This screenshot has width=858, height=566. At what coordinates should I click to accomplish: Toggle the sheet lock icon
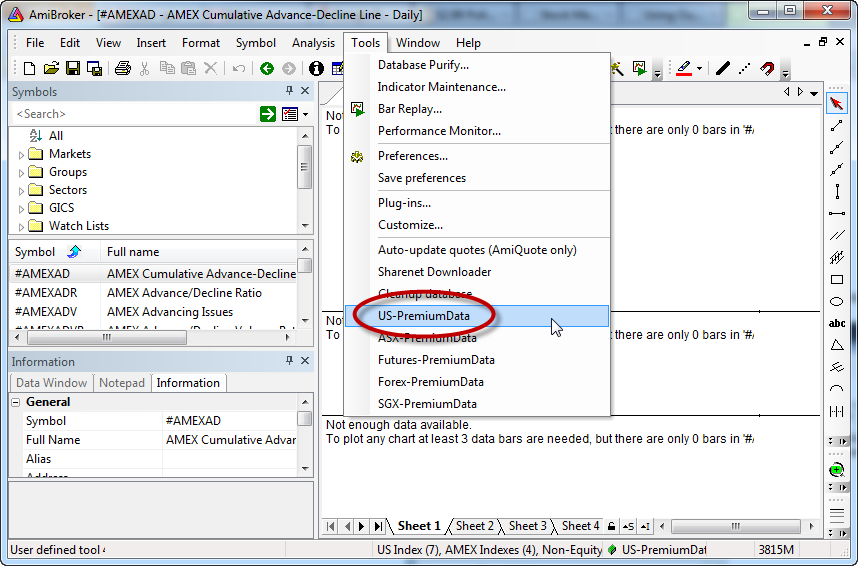(611, 527)
